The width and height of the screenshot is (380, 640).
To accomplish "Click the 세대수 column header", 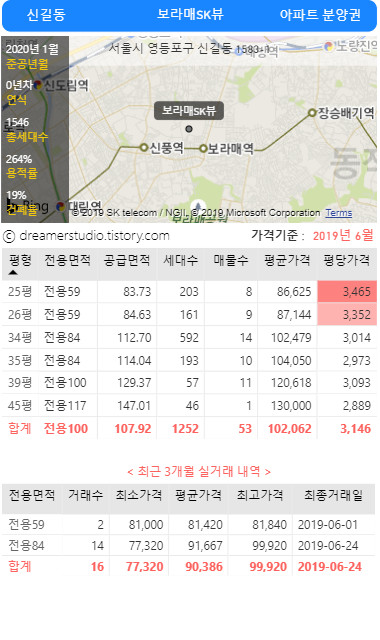I will coord(180,260).
